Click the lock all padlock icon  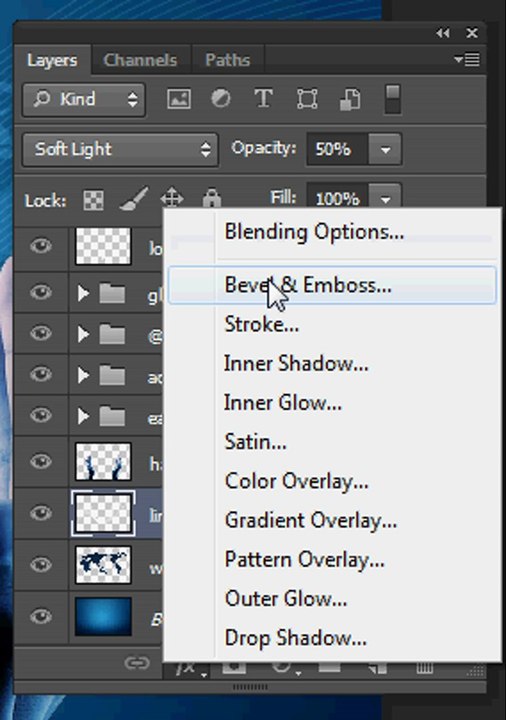click(212, 198)
